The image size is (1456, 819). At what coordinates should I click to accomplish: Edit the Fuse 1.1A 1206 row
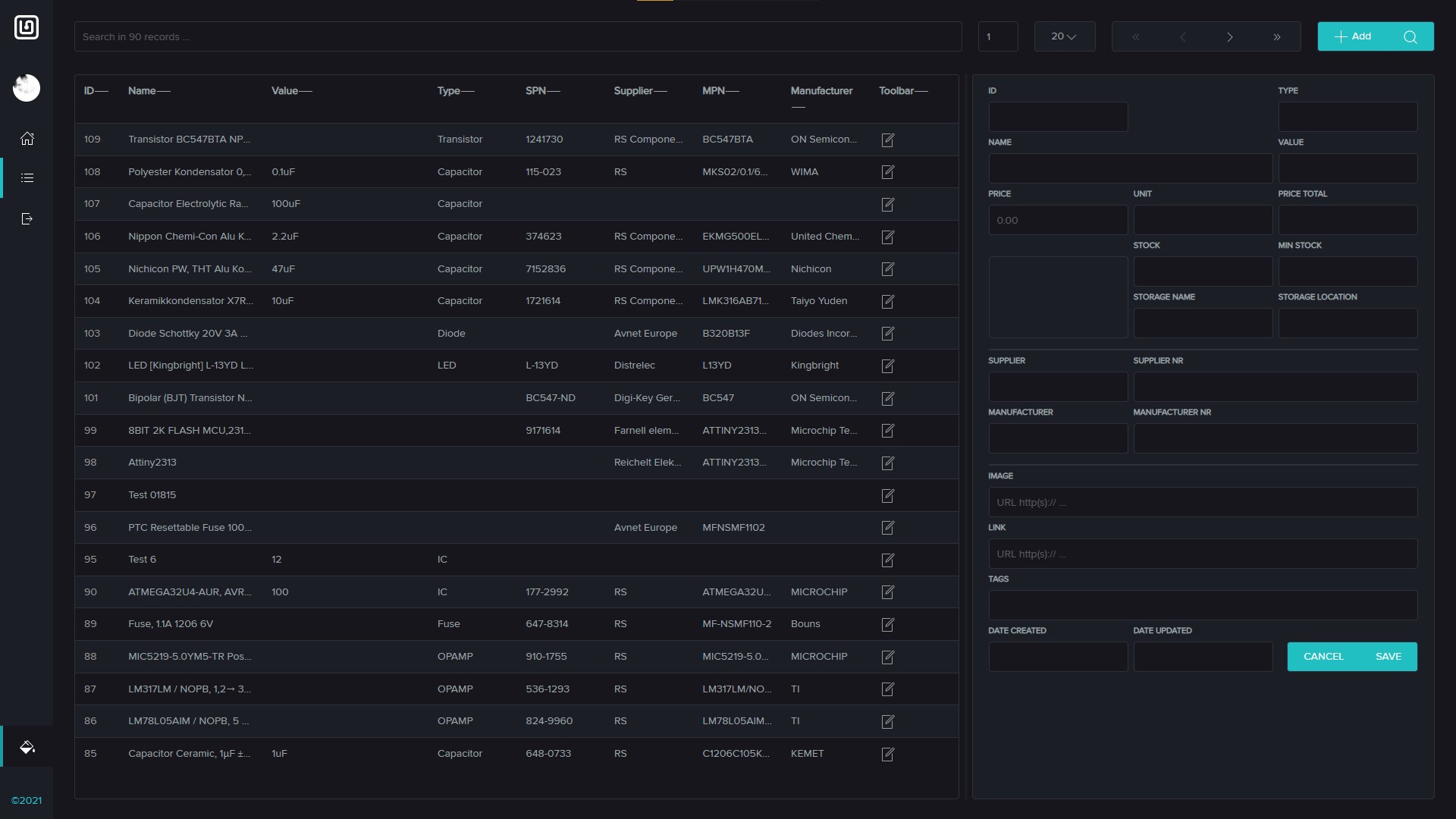coord(888,624)
